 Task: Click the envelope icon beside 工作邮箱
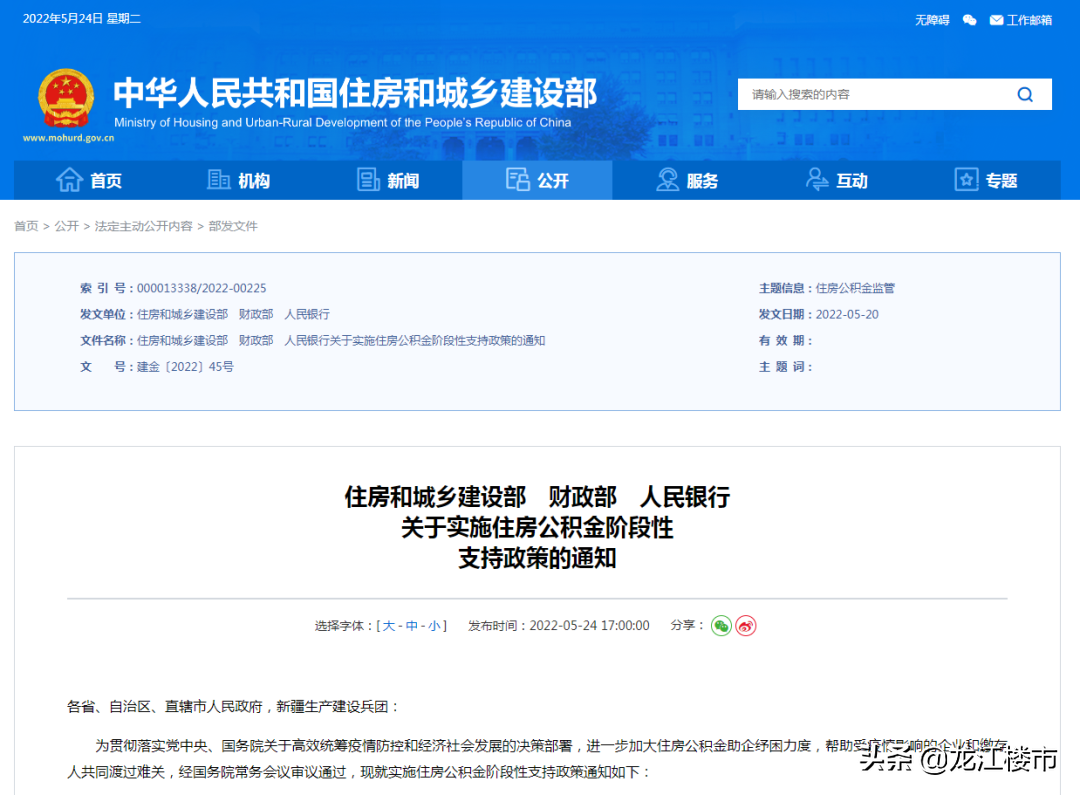coord(996,19)
